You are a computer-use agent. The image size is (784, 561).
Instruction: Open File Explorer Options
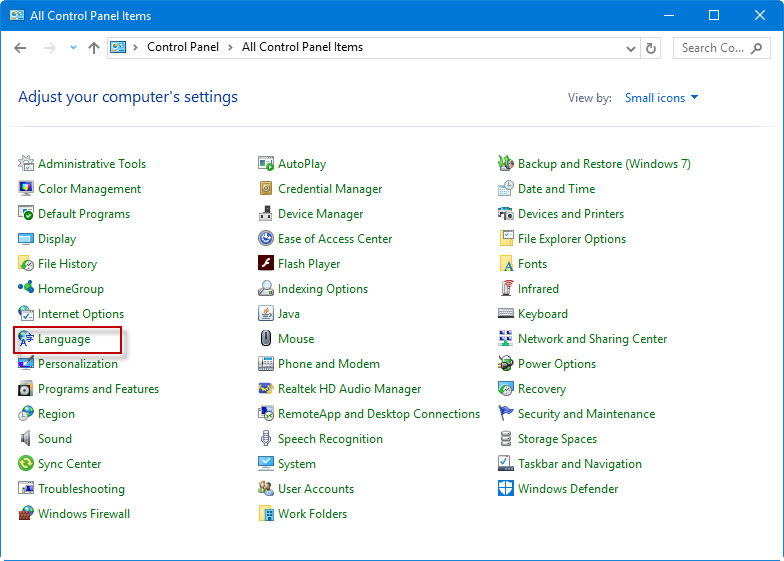click(x=572, y=239)
